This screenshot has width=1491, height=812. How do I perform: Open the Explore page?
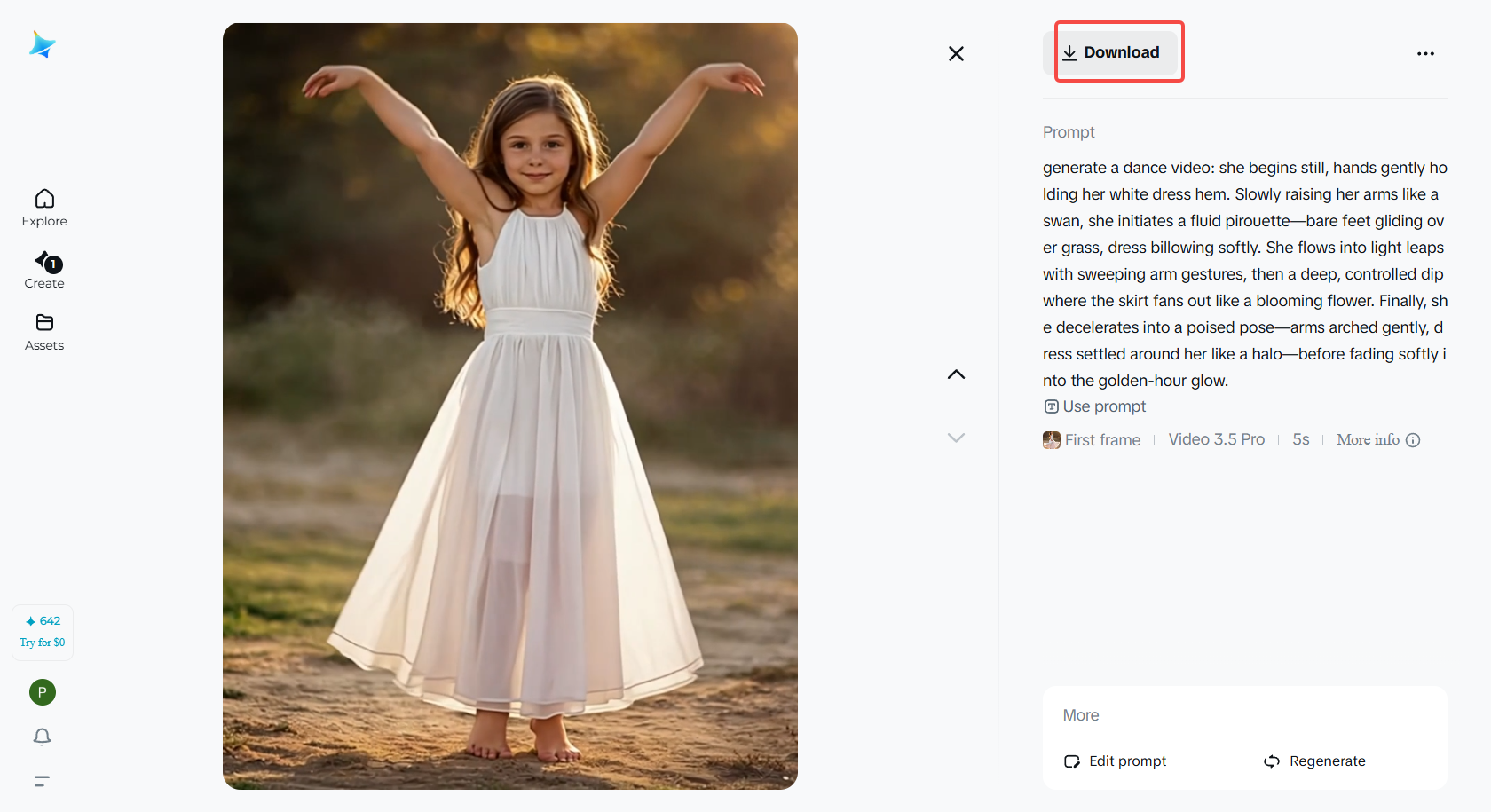point(44,208)
